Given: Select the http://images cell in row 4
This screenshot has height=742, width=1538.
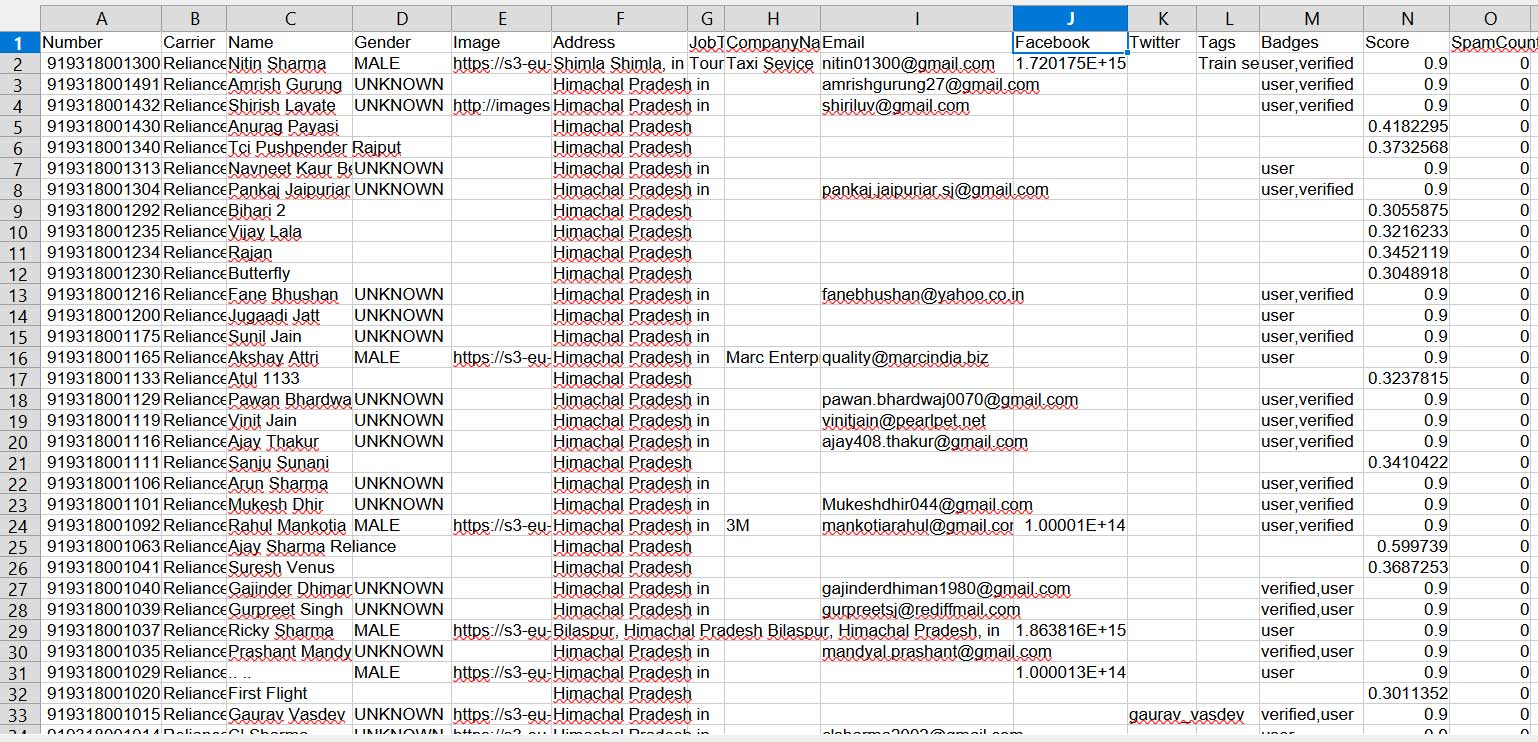Looking at the screenshot, I should (502, 105).
